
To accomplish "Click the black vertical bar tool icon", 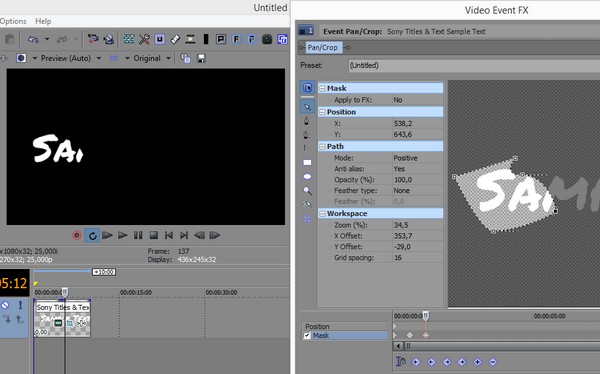I will click(x=206, y=39).
